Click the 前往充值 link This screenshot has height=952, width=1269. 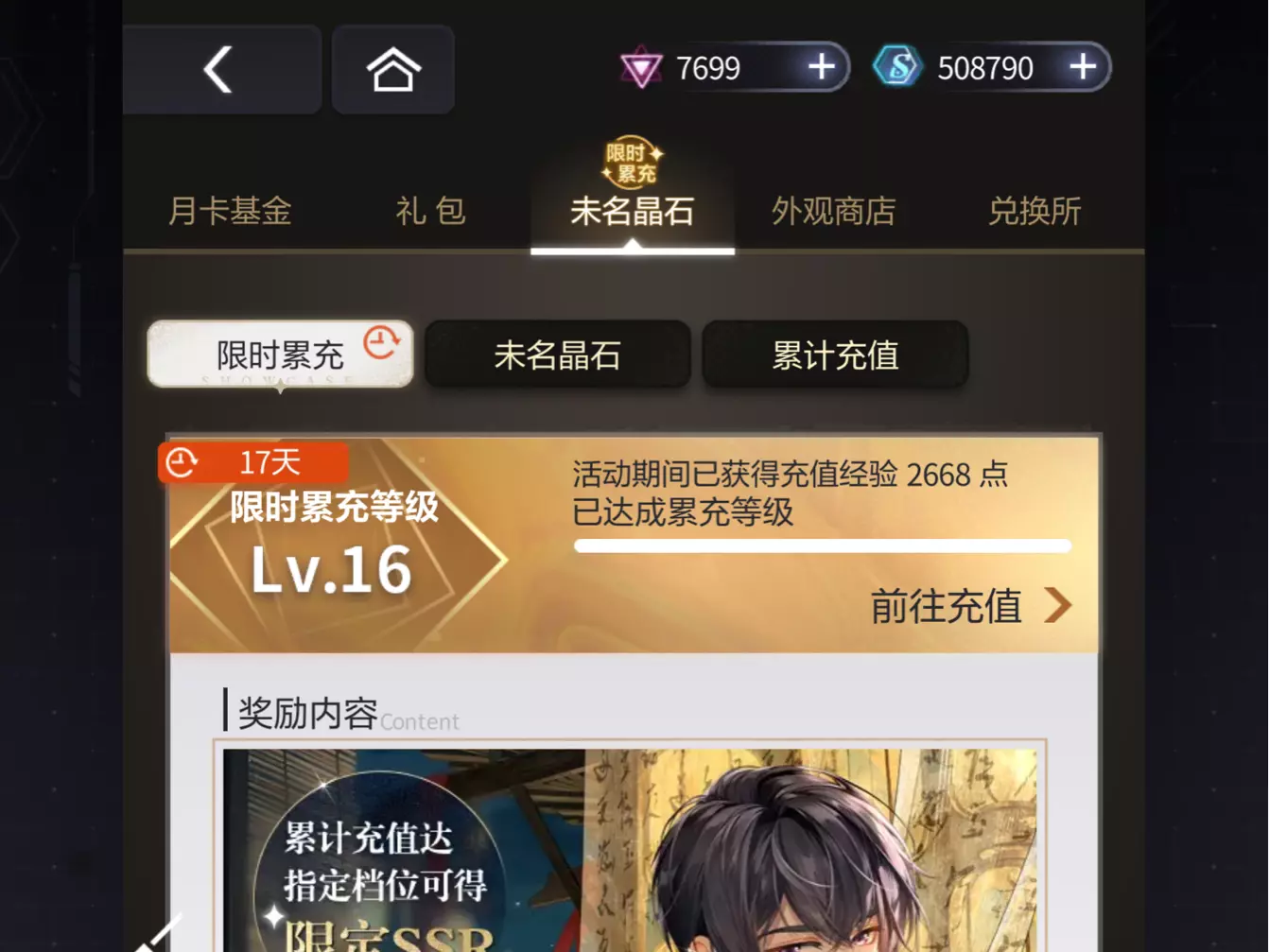pyautogui.click(x=946, y=606)
